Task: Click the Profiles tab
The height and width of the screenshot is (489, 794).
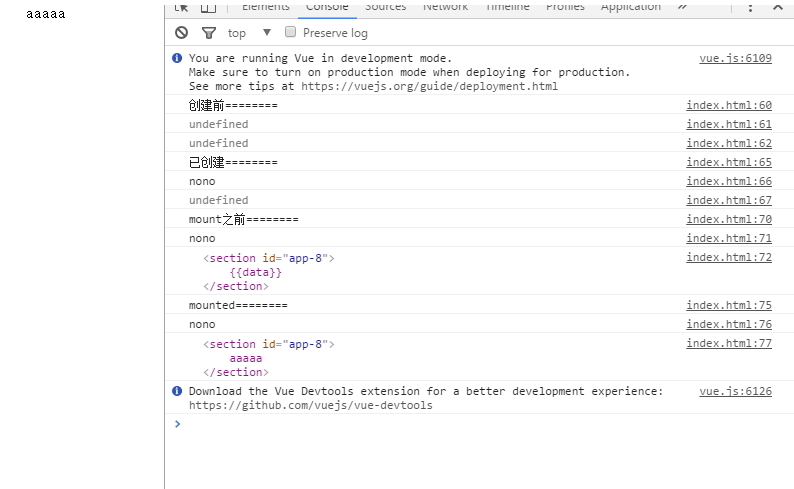Action: click(565, 6)
